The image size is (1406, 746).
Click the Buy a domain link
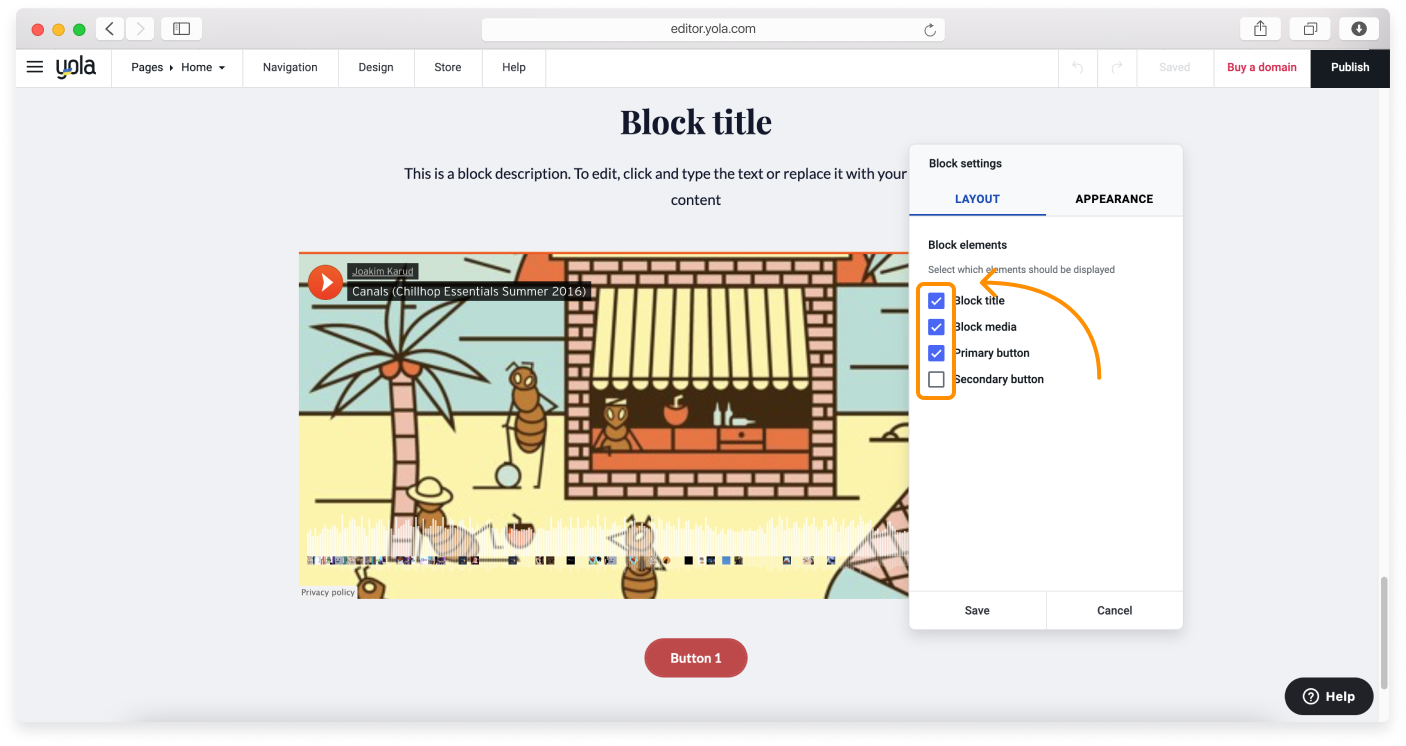coord(1261,67)
